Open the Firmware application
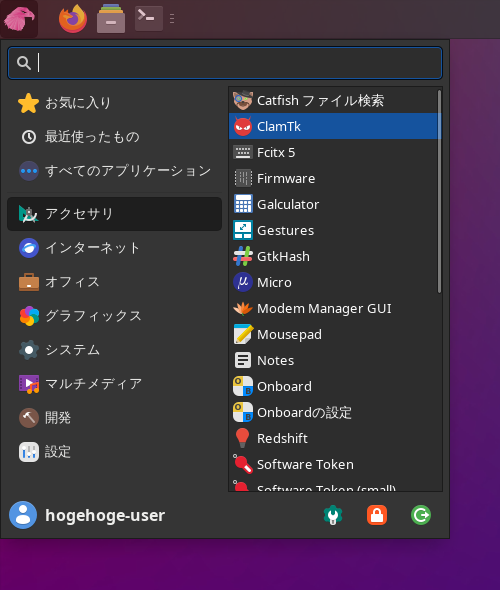Image resolution: width=500 pixels, height=590 pixels. (x=333, y=178)
